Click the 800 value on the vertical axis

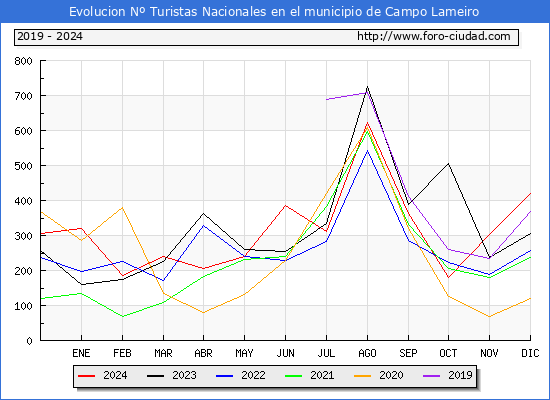pos(23,61)
